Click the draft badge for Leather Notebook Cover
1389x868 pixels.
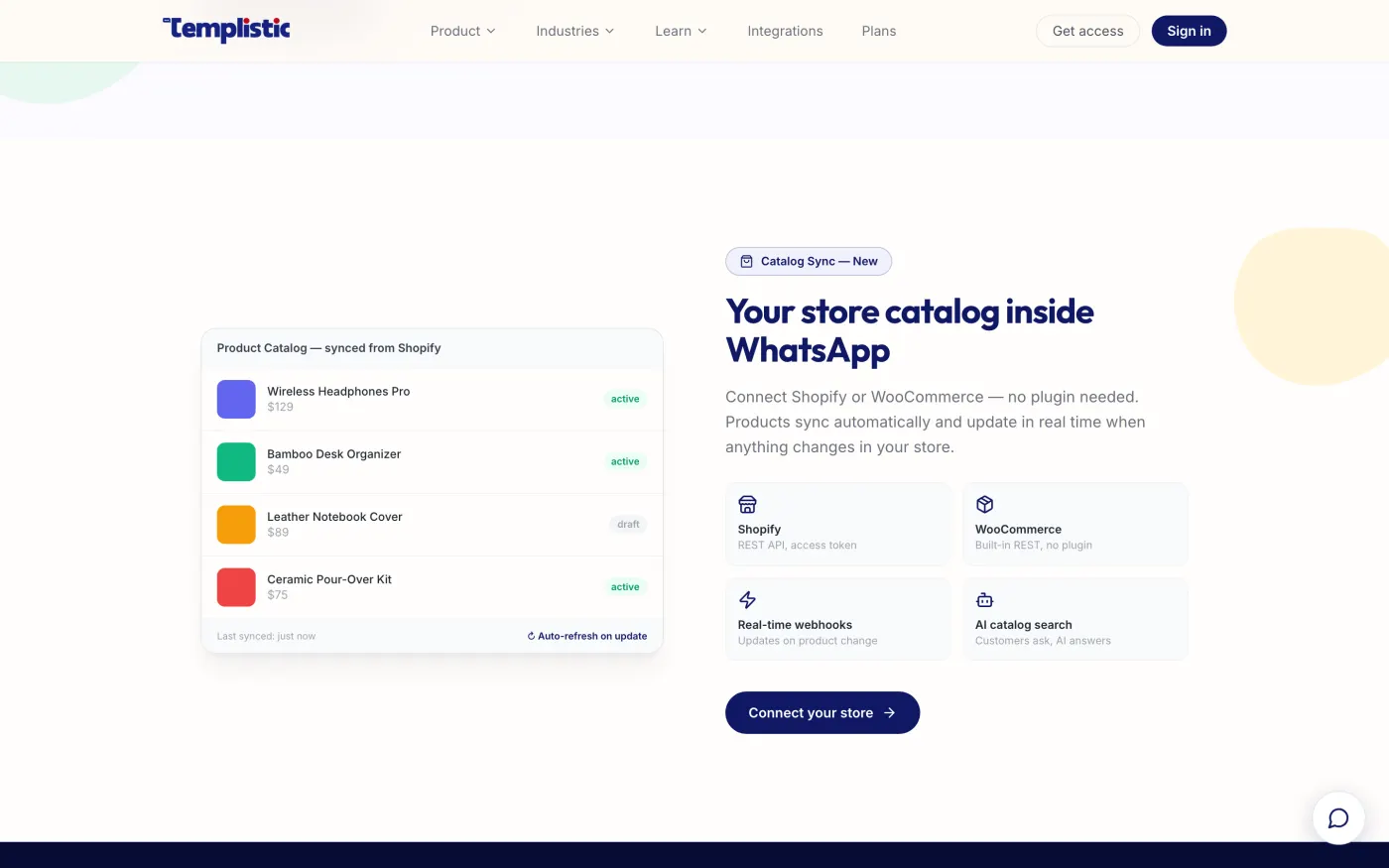(628, 524)
